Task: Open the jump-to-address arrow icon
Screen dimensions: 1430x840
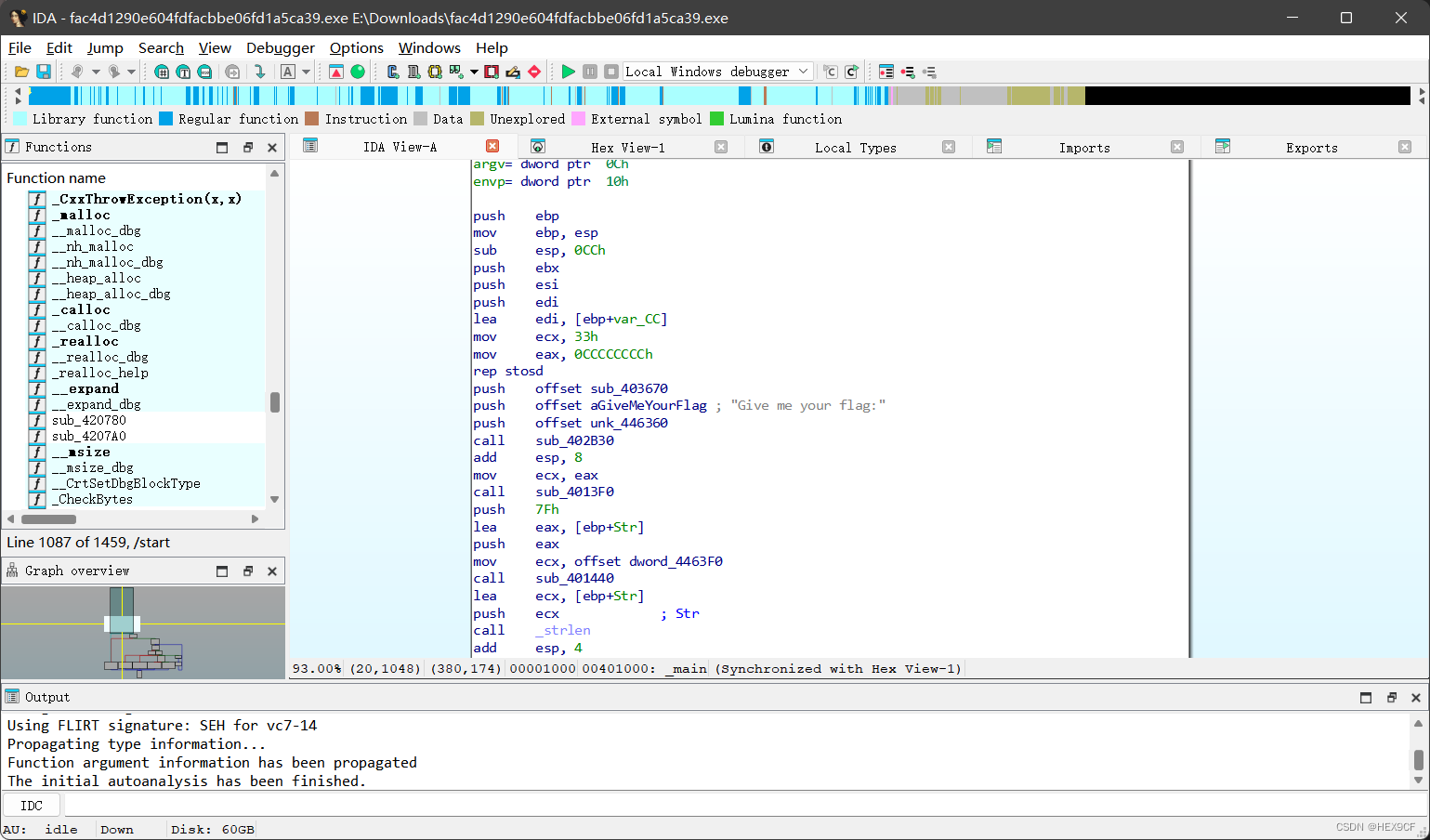Action: coord(260,72)
